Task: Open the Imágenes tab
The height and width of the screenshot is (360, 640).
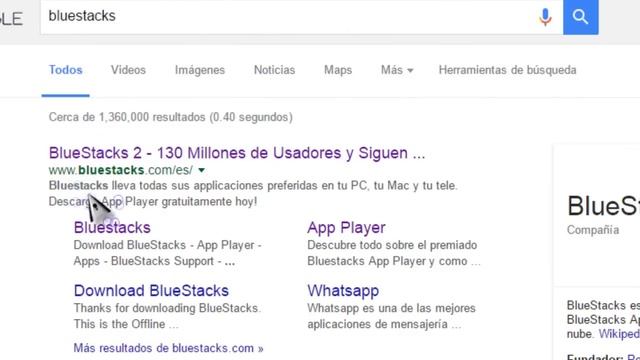Action: click(x=200, y=70)
